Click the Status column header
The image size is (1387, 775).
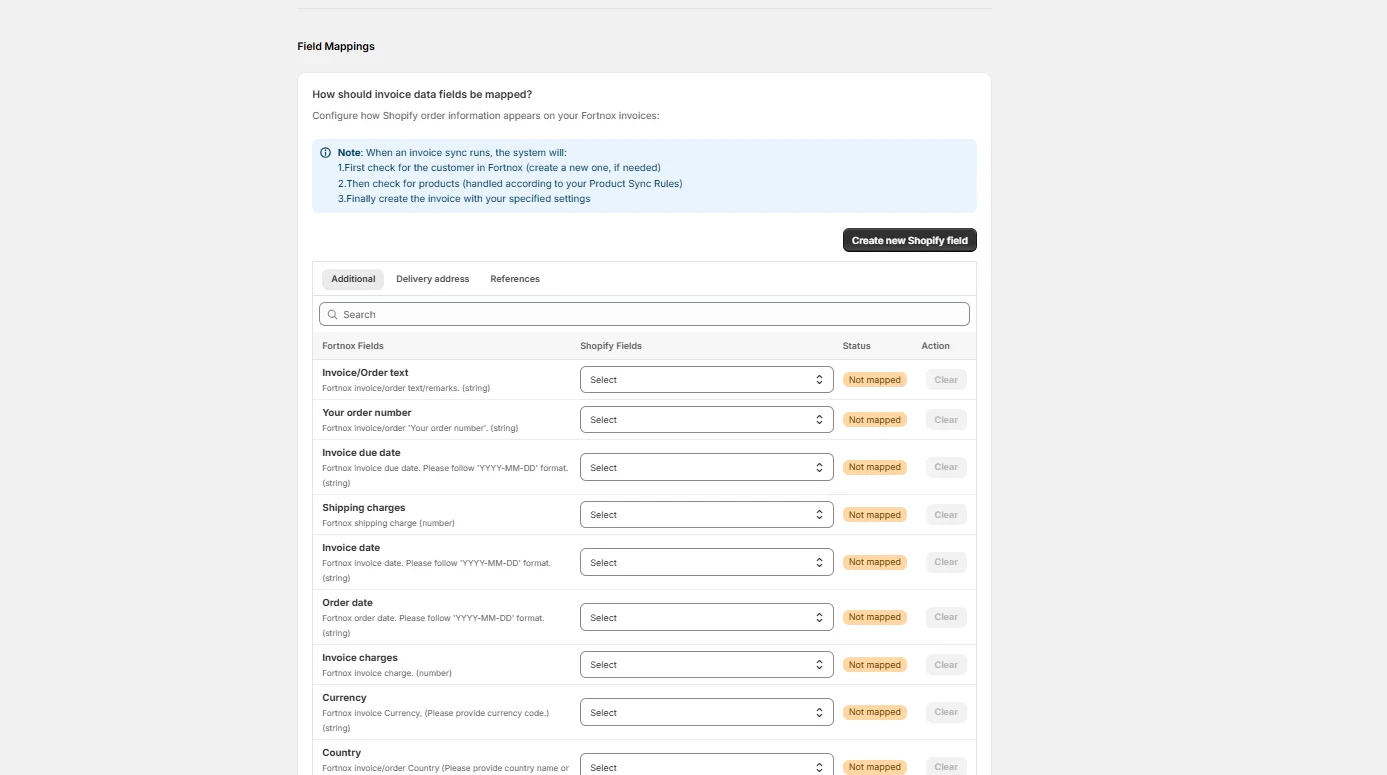click(x=857, y=346)
